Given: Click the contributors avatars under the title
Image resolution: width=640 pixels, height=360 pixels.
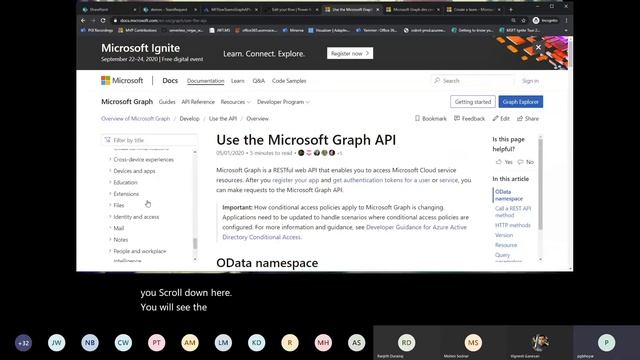Looking at the screenshot, I should click(x=317, y=153).
